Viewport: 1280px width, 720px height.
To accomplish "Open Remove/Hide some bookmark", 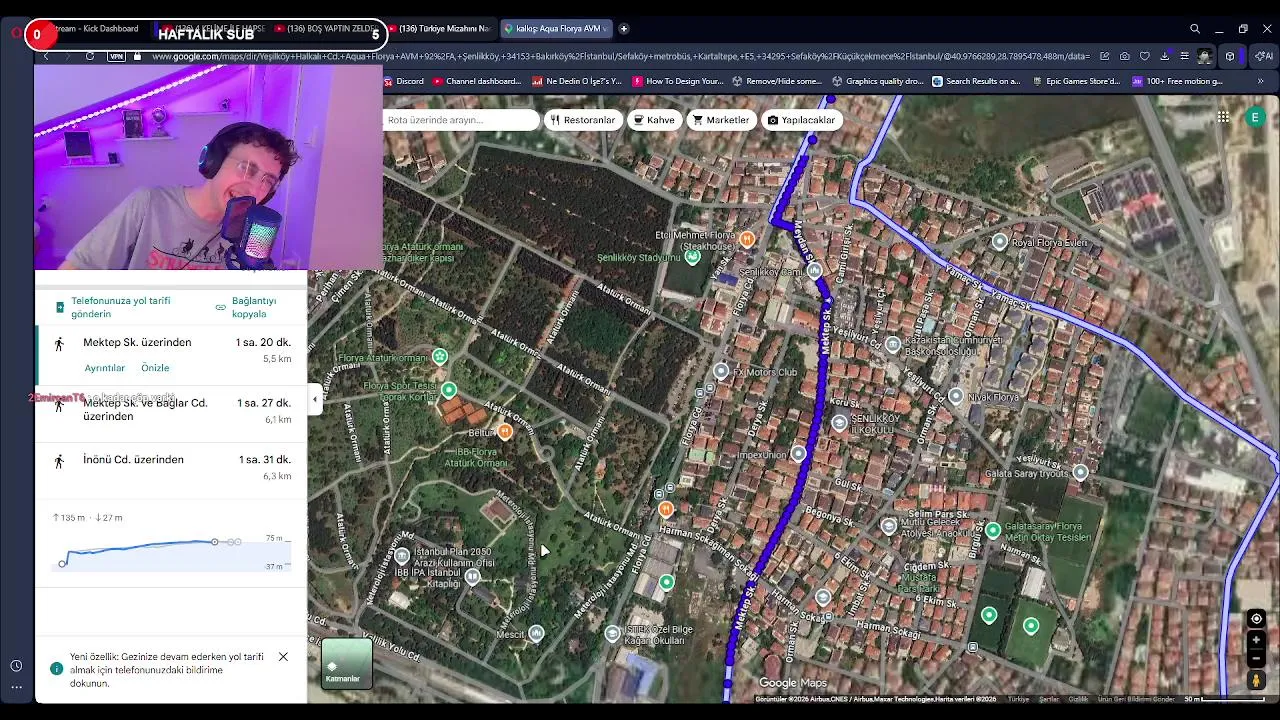I will pyautogui.click(x=776, y=81).
